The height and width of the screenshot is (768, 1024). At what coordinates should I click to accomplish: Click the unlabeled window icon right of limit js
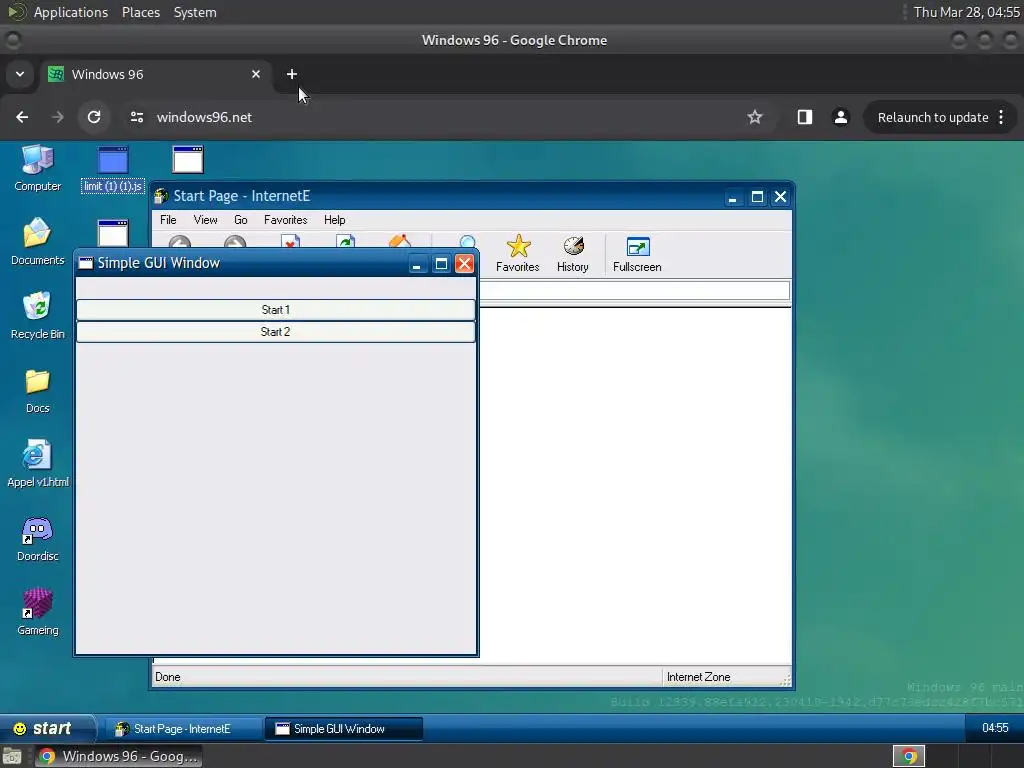click(188, 160)
